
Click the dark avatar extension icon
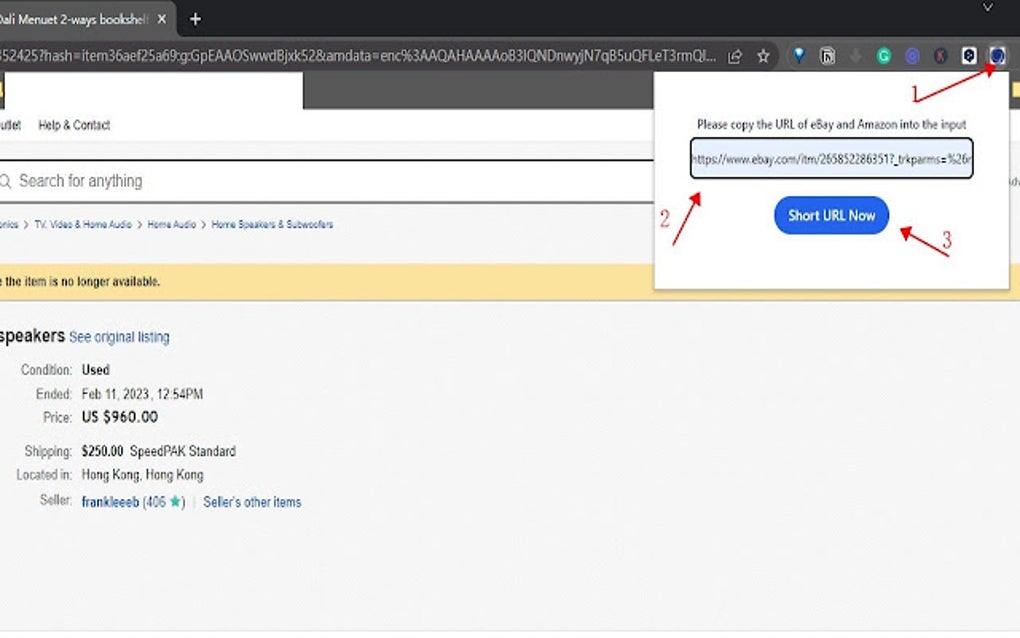tap(968, 55)
